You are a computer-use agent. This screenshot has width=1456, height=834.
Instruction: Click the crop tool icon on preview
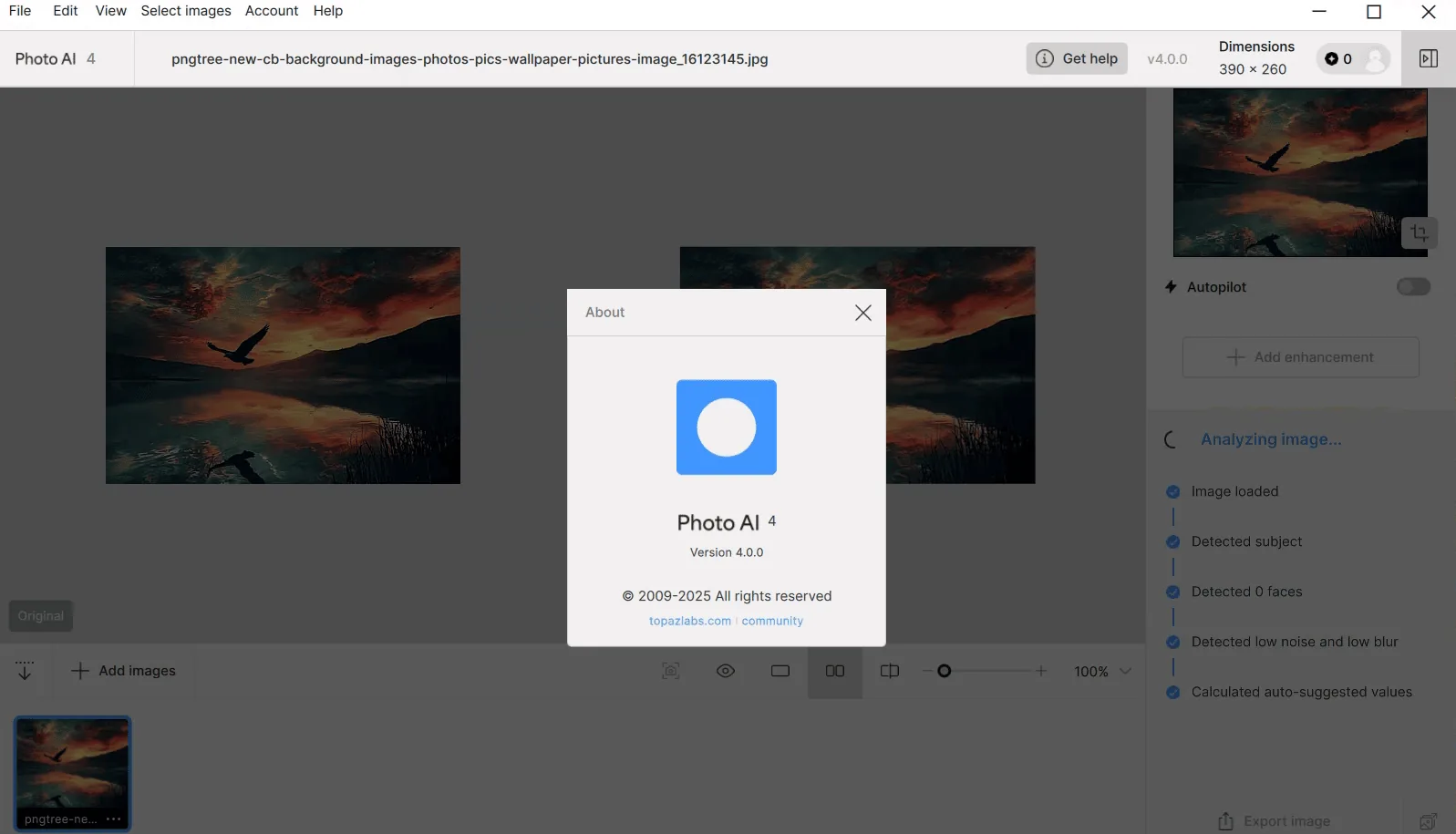[1419, 233]
